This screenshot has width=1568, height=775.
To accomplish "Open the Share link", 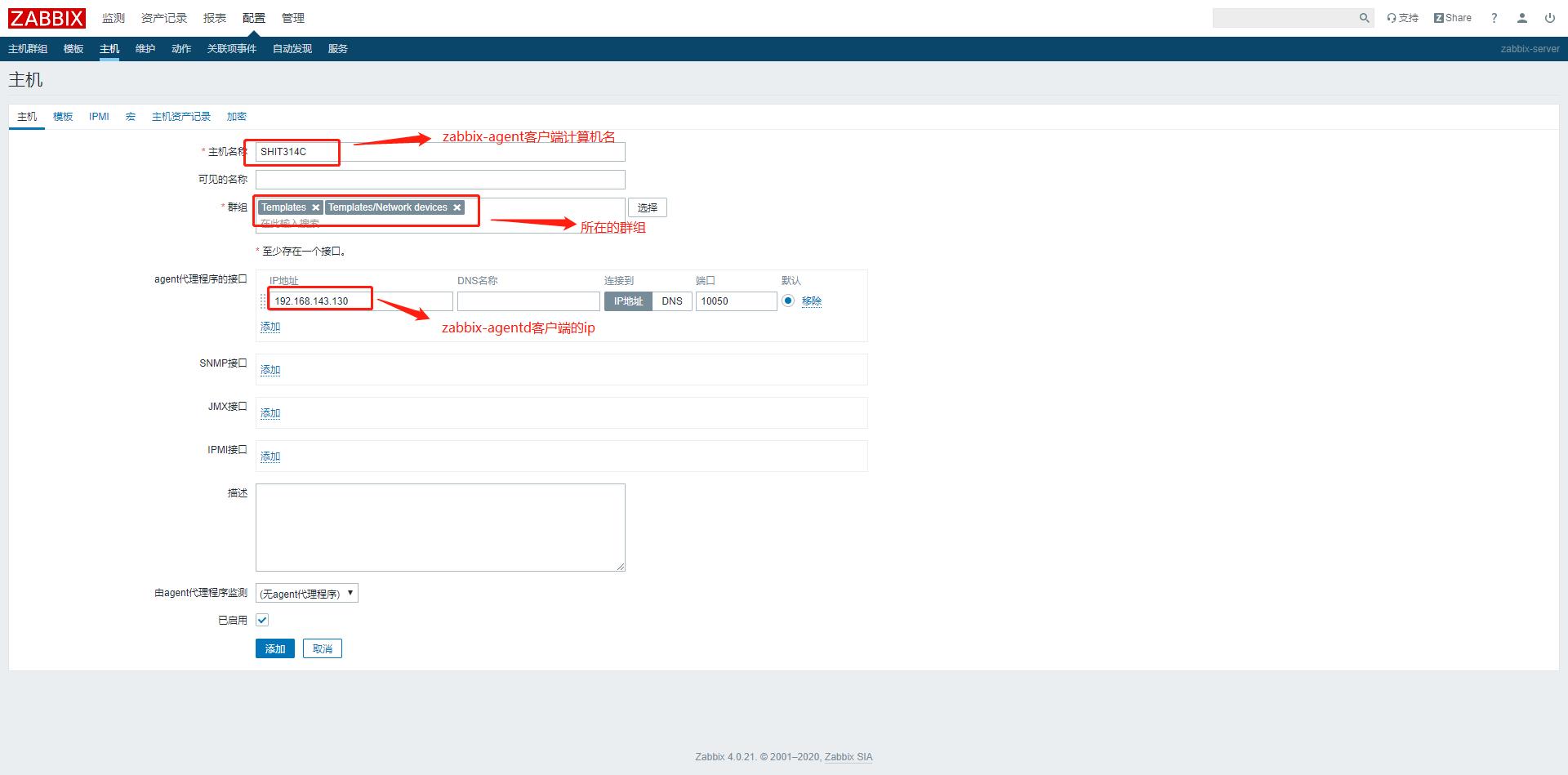I will click(x=1452, y=18).
